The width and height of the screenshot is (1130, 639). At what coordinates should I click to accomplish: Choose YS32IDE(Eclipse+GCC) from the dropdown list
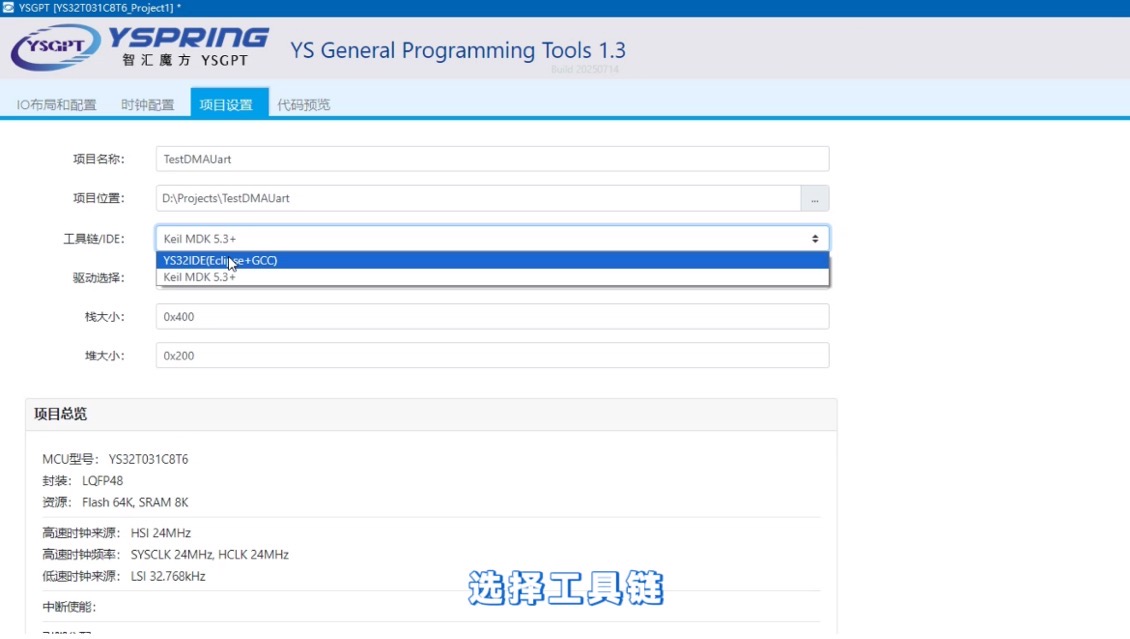[x=492, y=260]
